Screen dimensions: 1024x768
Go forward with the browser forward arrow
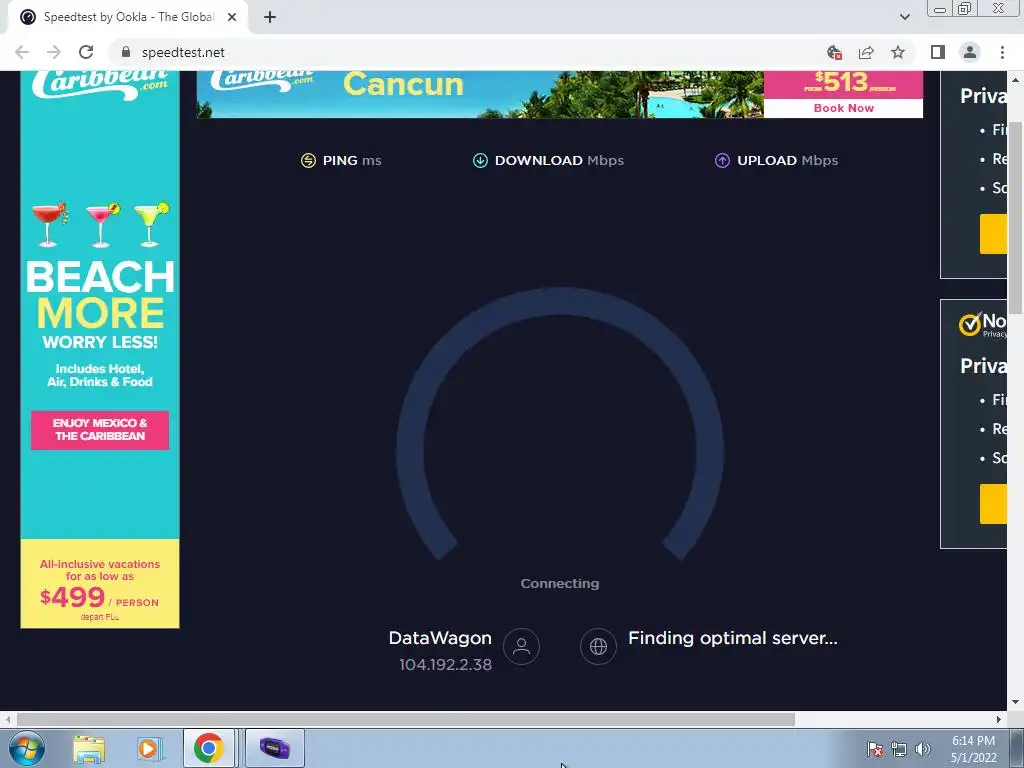(54, 52)
